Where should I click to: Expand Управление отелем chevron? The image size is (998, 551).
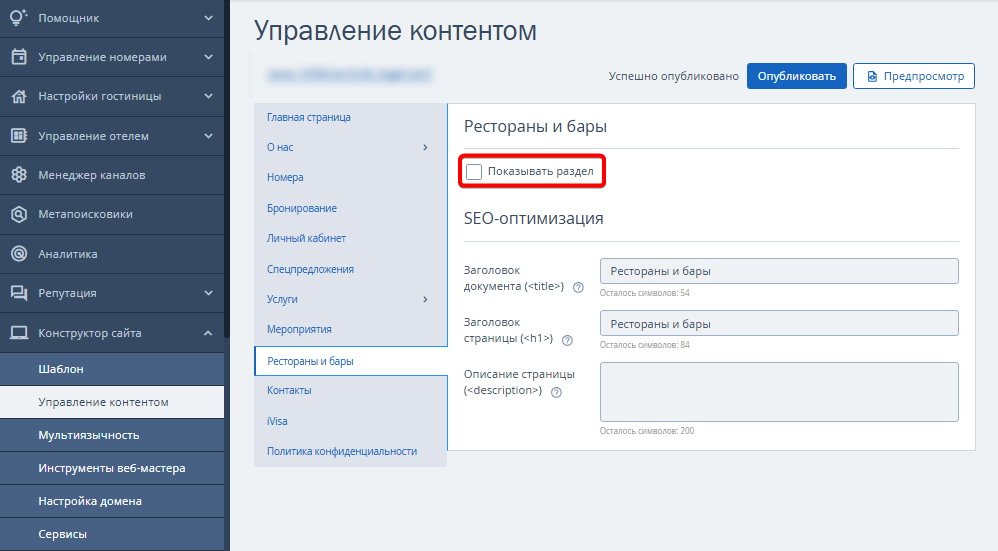(x=208, y=136)
